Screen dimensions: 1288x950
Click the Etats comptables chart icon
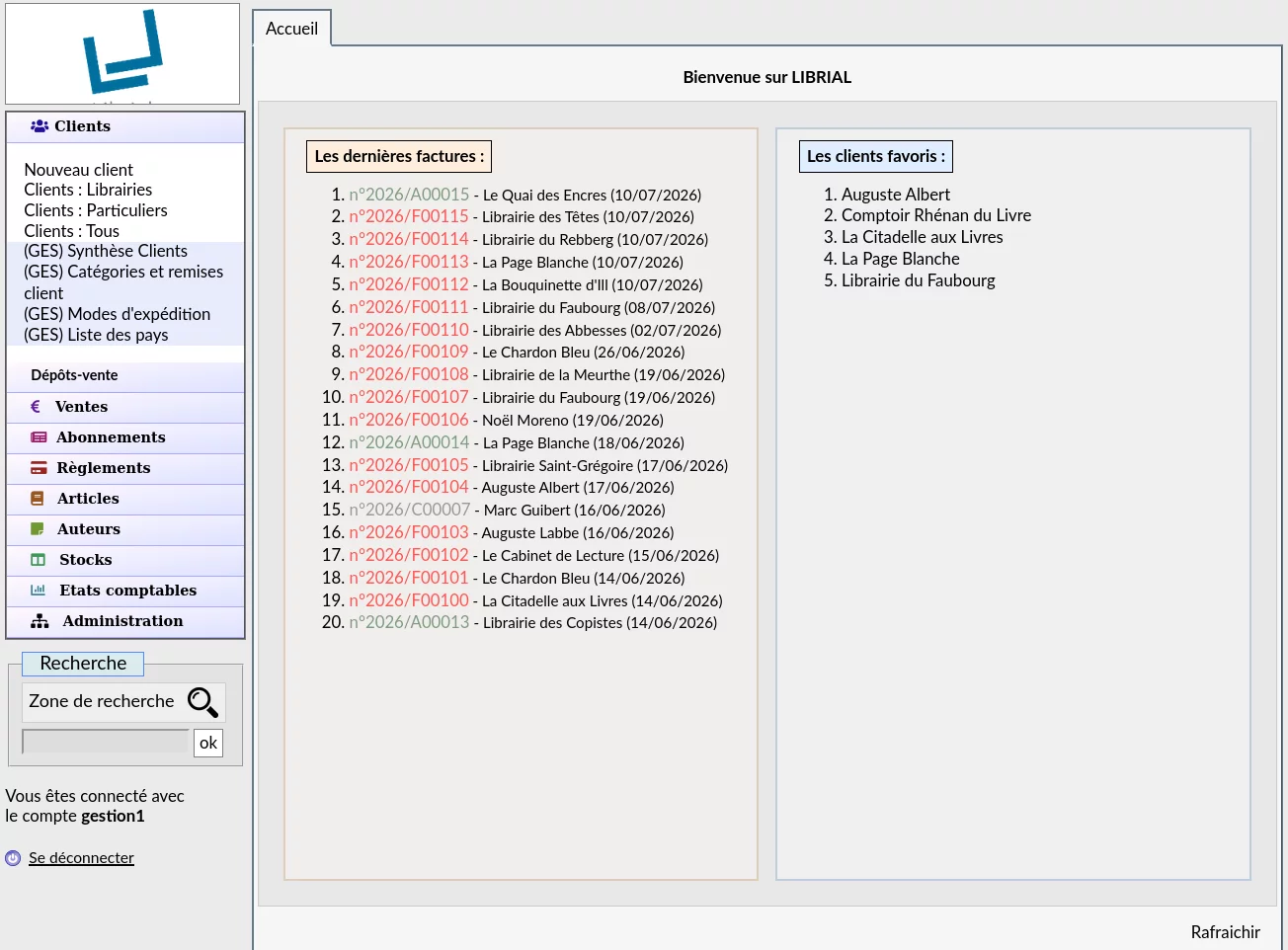coord(39,591)
